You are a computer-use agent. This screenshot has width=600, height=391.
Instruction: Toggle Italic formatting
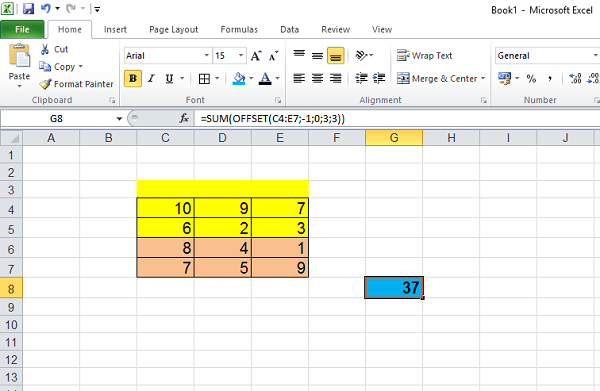click(x=151, y=78)
